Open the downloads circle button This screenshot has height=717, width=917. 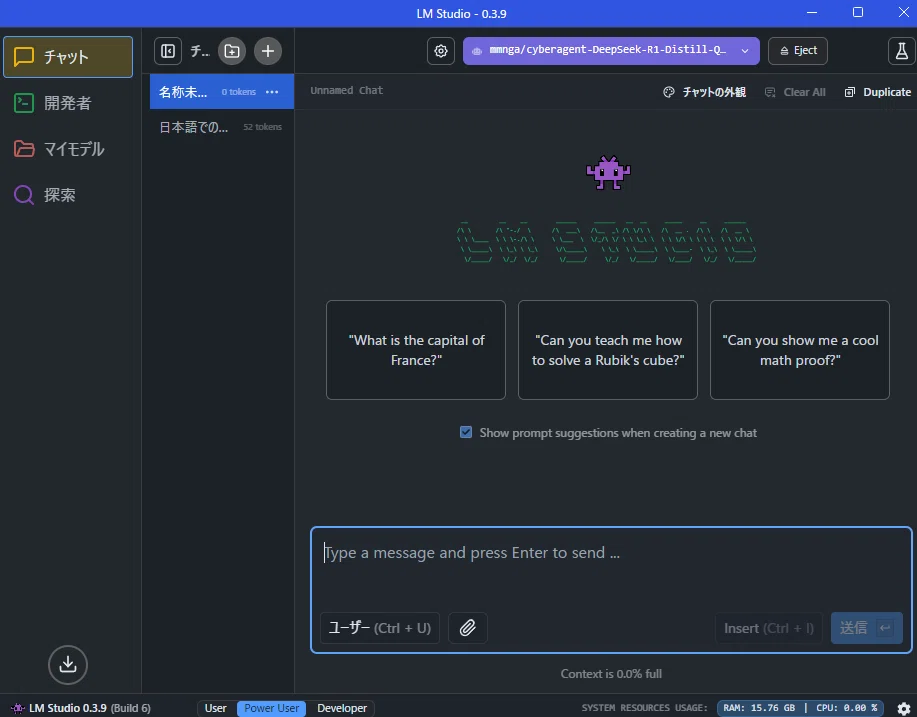pos(68,664)
